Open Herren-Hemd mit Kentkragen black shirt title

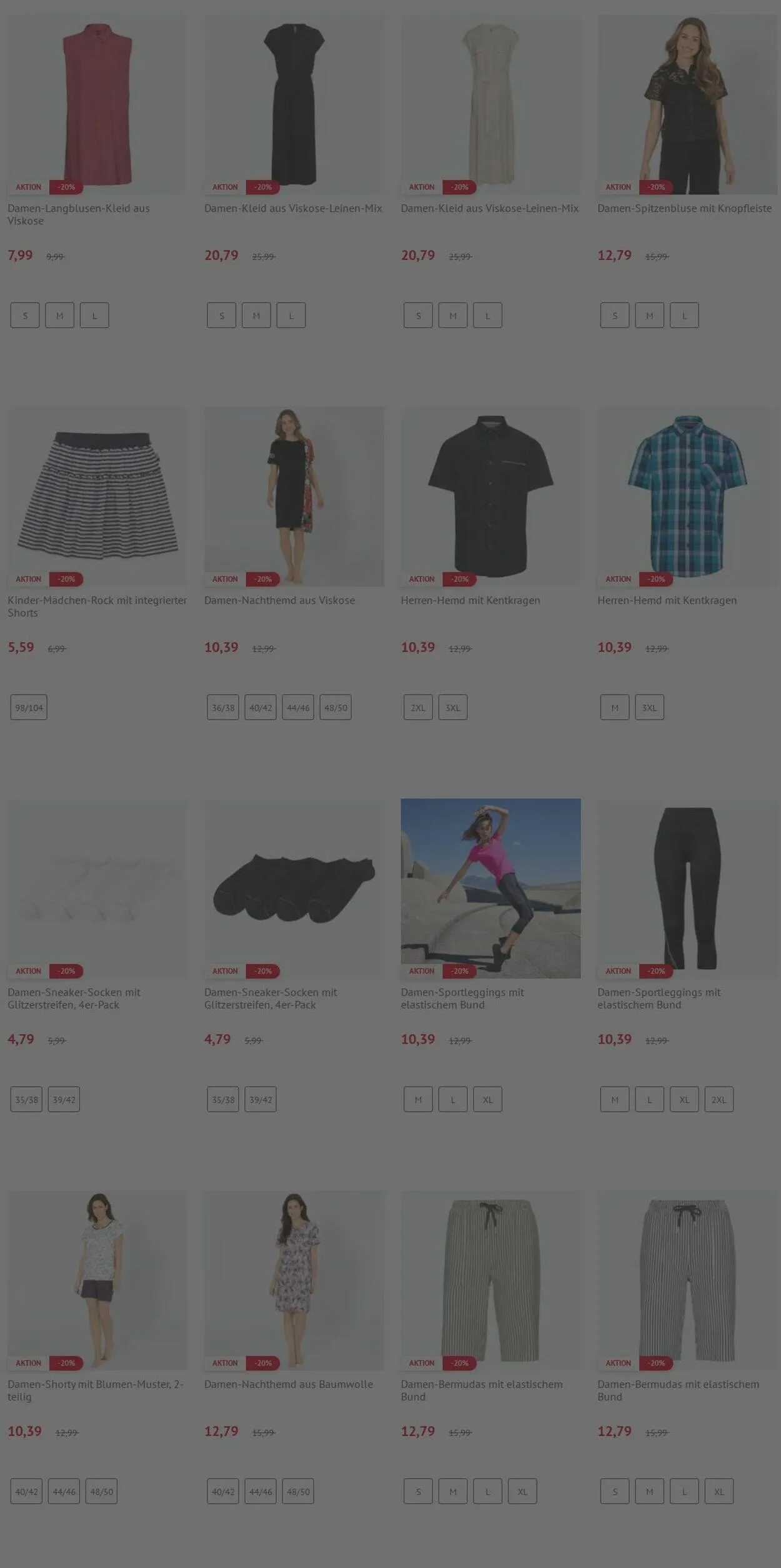pos(470,600)
